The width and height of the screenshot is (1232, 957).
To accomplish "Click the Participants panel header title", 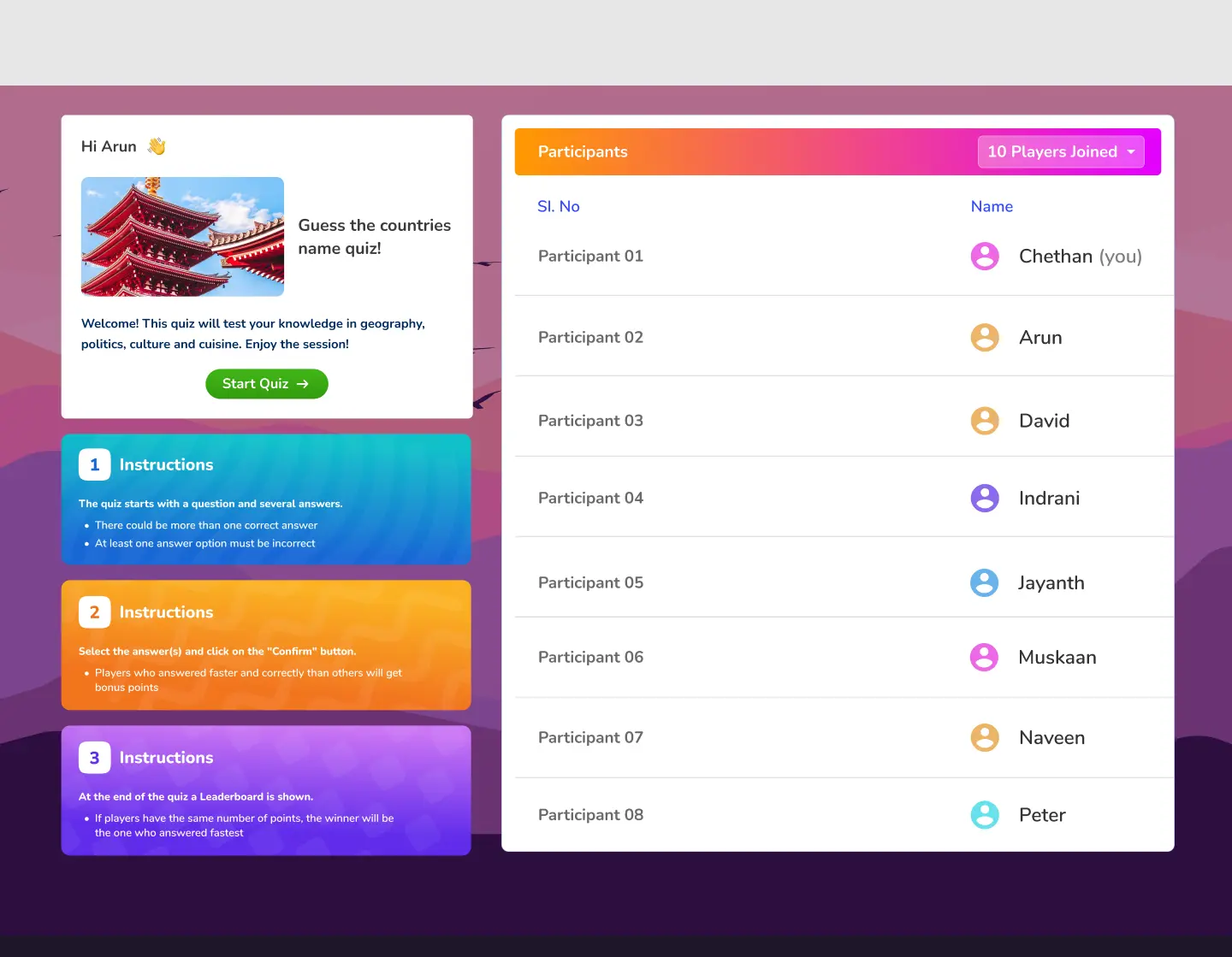I will coord(583,152).
